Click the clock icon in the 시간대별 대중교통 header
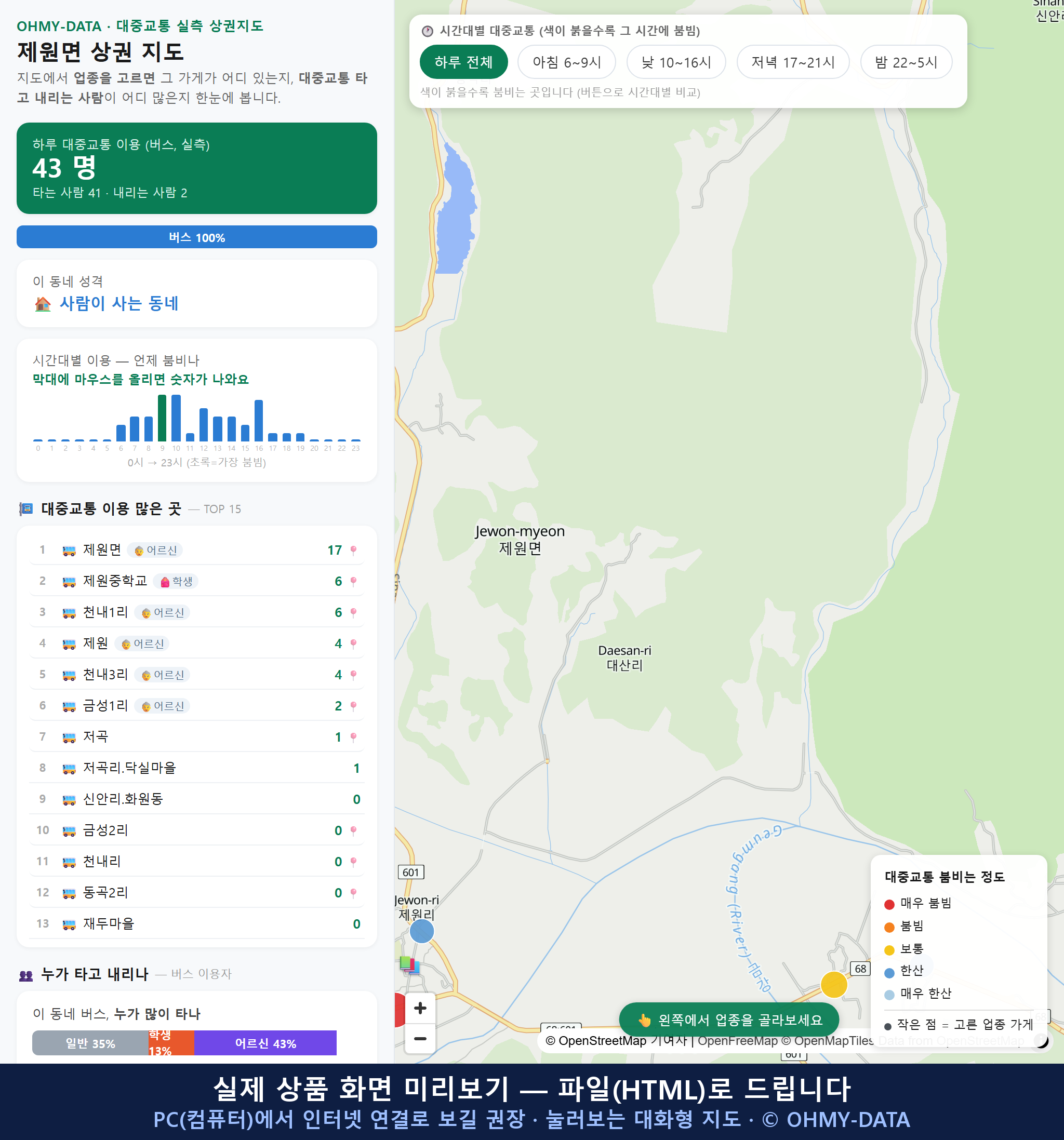Image resolution: width=1064 pixels, height=1140 pixels. (428, 31)
